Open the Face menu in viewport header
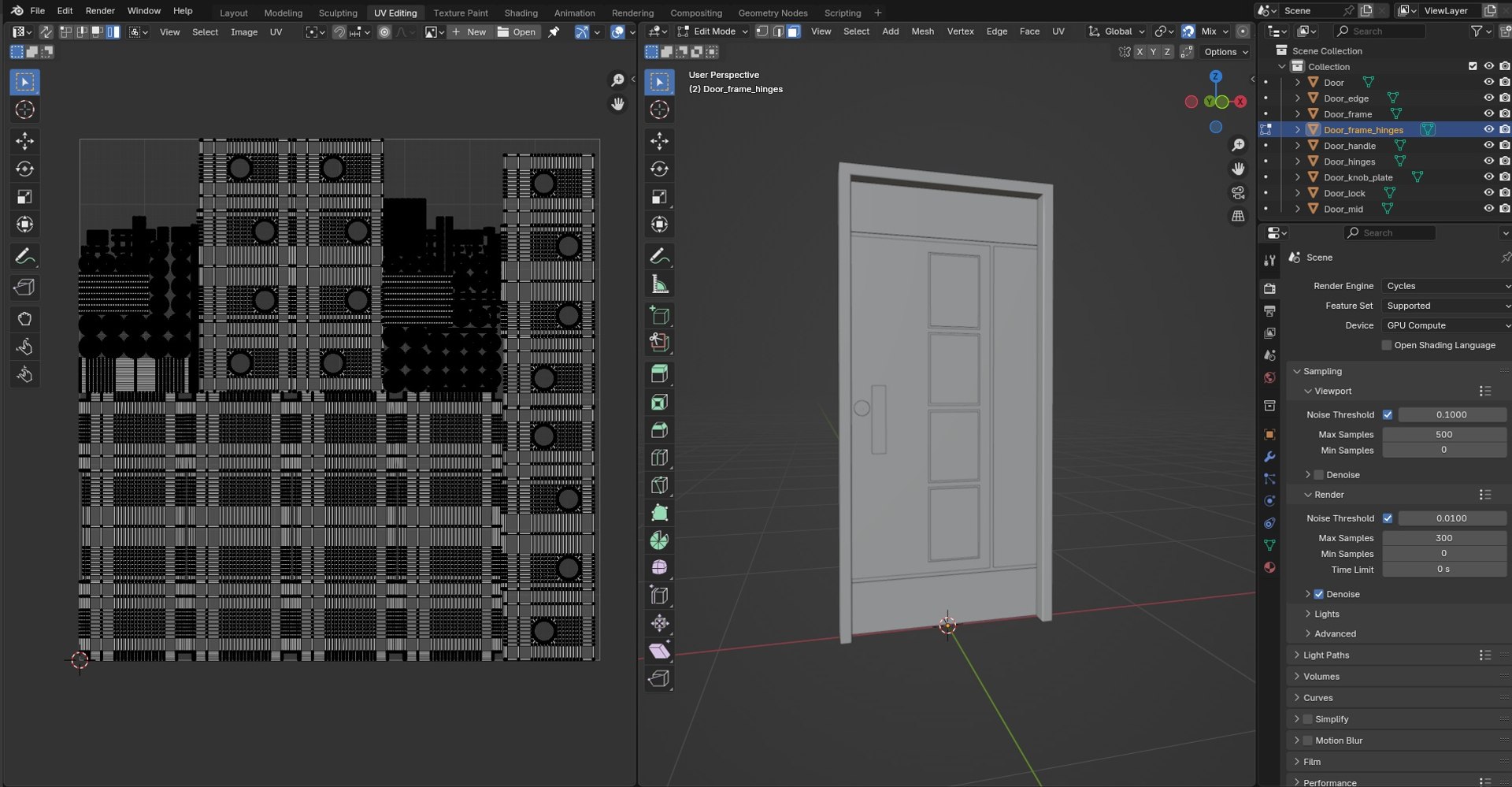Screen dimensions: 1512x787 tap(1029, 32)
